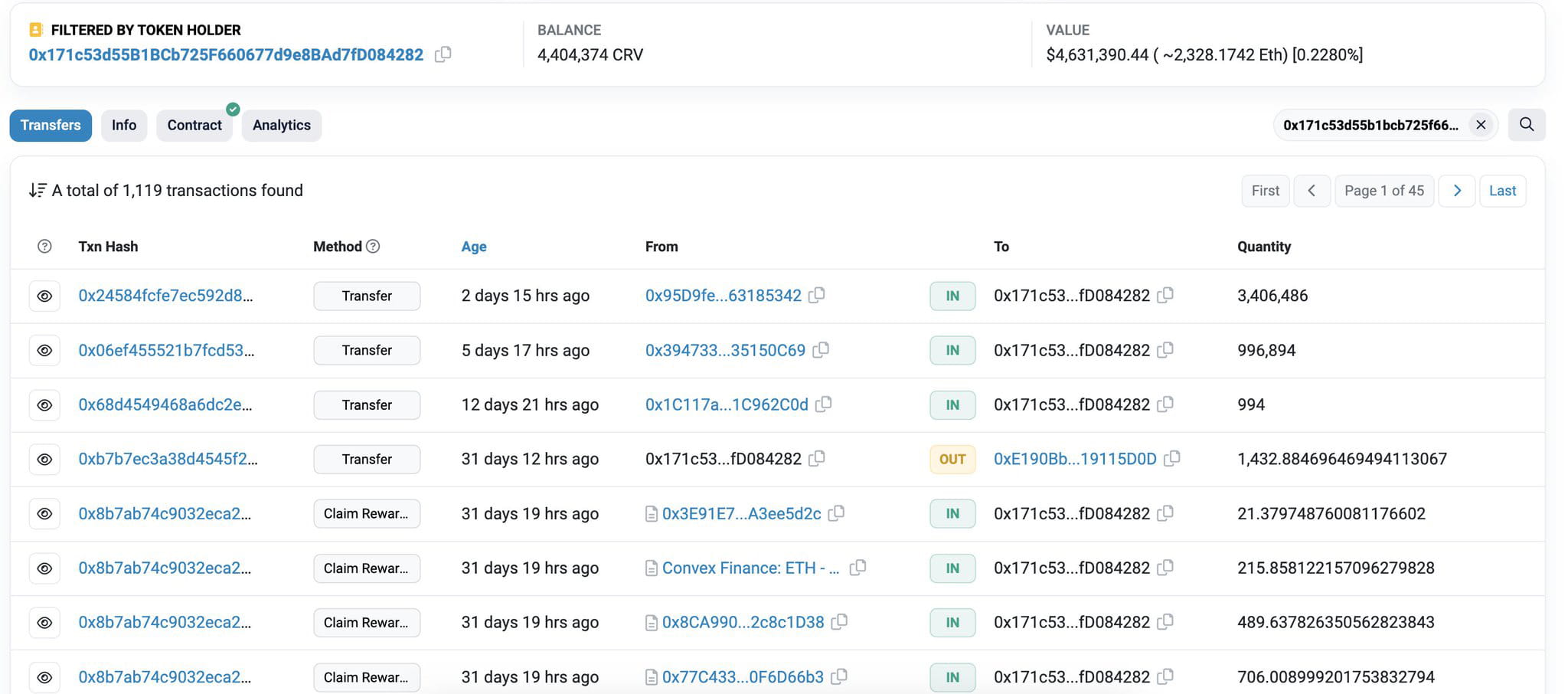This screenshot has height=694, width=1568.
Task: Toggle eye preview for 0x24584fcfe7ec592d8 transaction
Action: point(44,296)
